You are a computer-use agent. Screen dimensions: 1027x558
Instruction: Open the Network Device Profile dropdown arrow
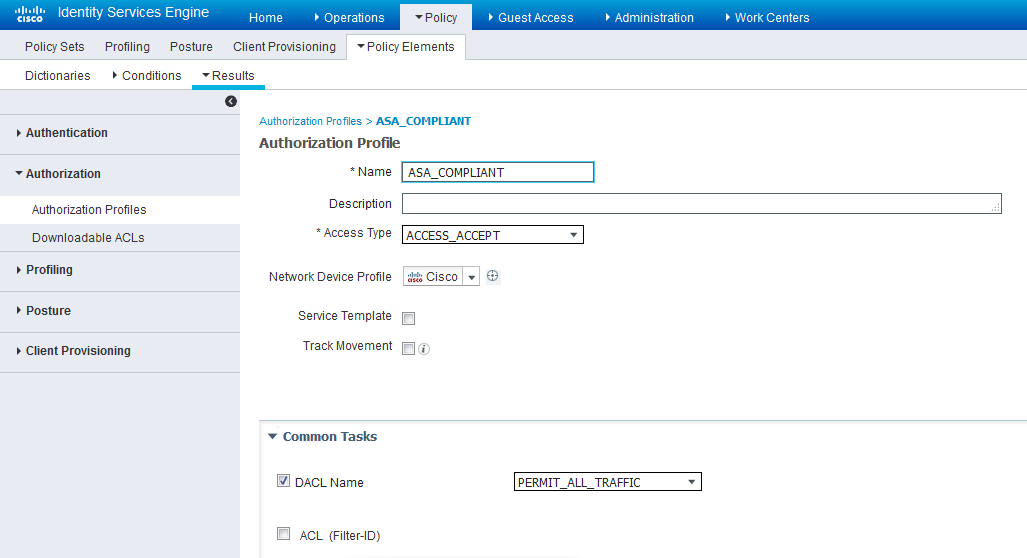471,277
